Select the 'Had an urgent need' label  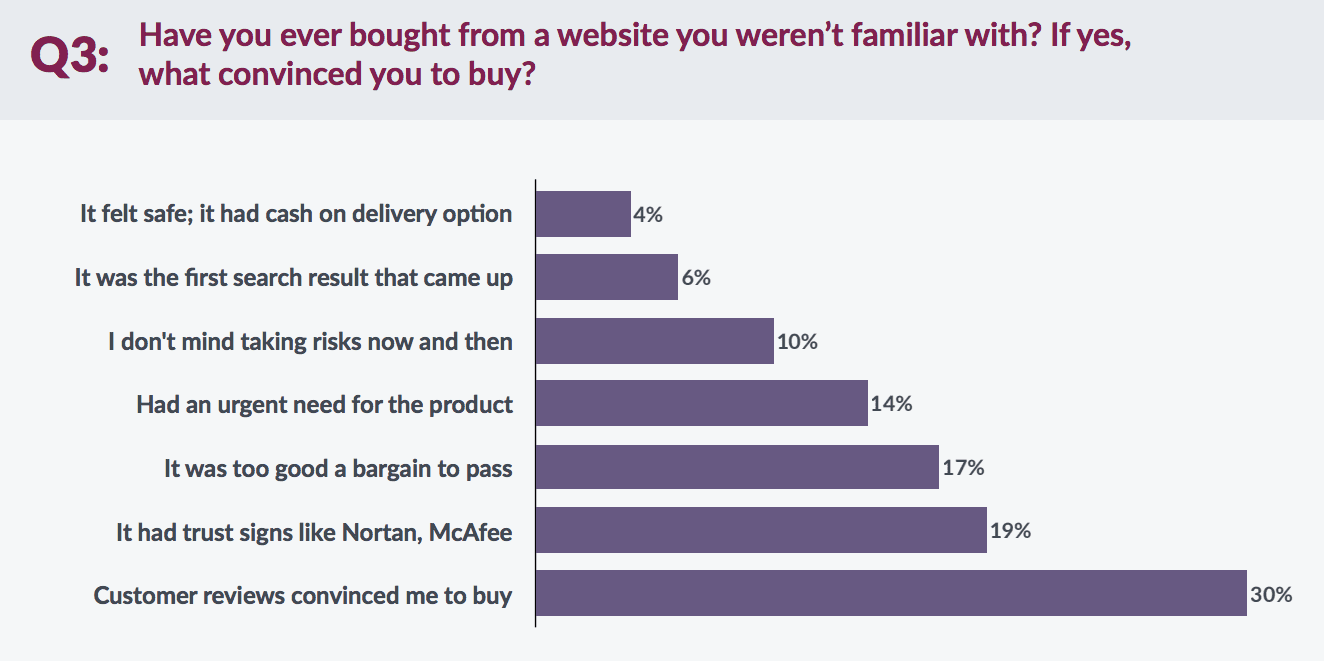pyautogui.click(x=324, y=404)
